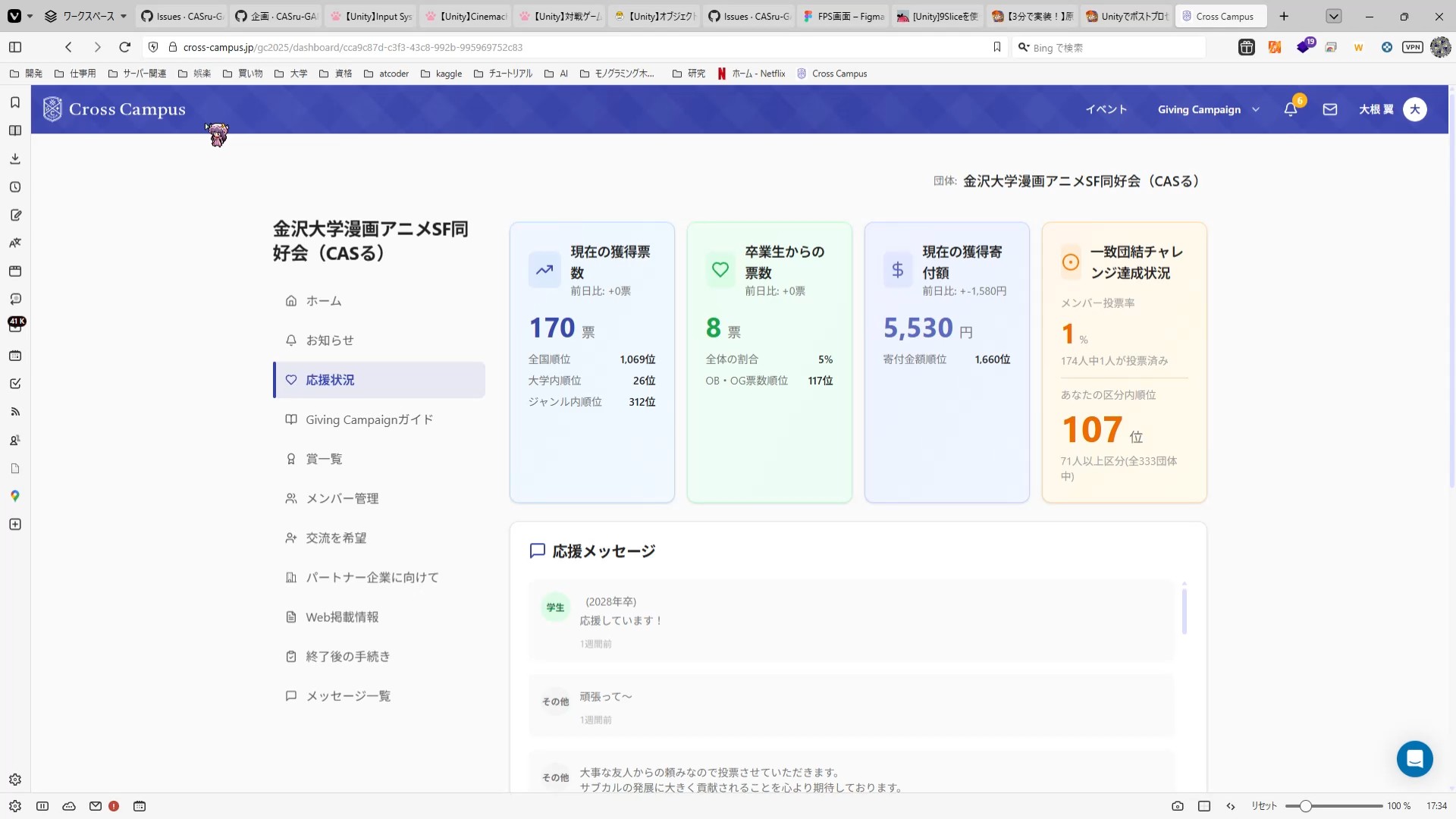
Task: Open the sidebar history clock icon
Action: pos(15,187)
